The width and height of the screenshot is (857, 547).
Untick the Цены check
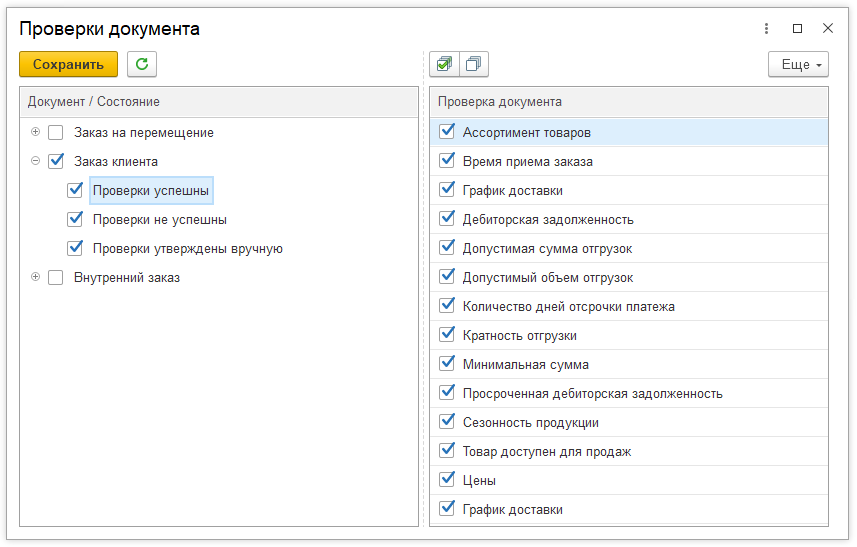click(446, 480)
